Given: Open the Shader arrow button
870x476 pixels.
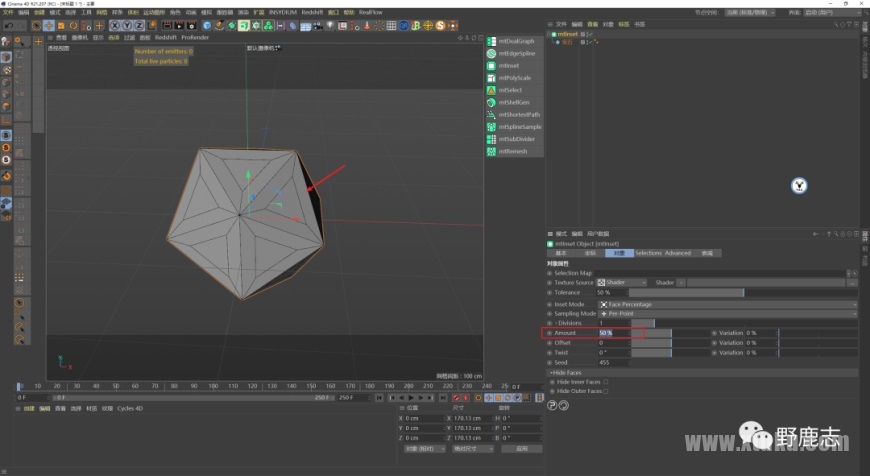Looking at the screenshot, I should (x=681, y=282).
